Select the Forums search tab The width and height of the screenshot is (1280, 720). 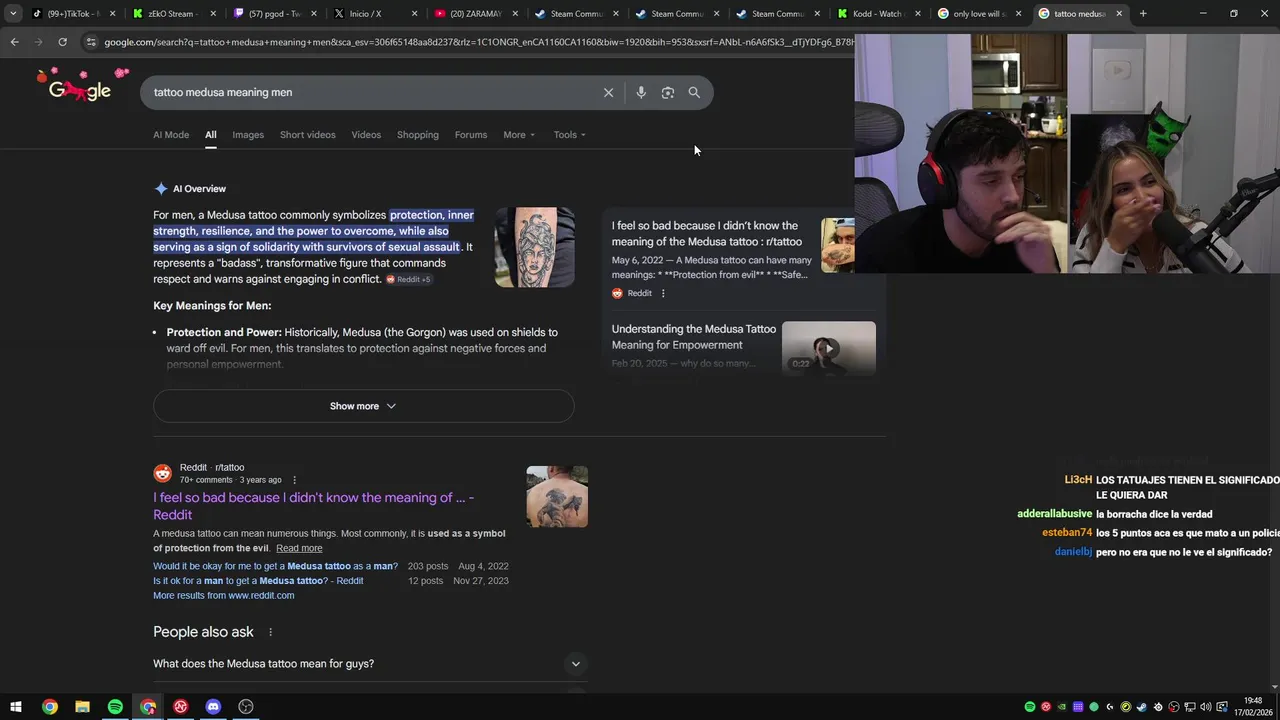point(471,135)
